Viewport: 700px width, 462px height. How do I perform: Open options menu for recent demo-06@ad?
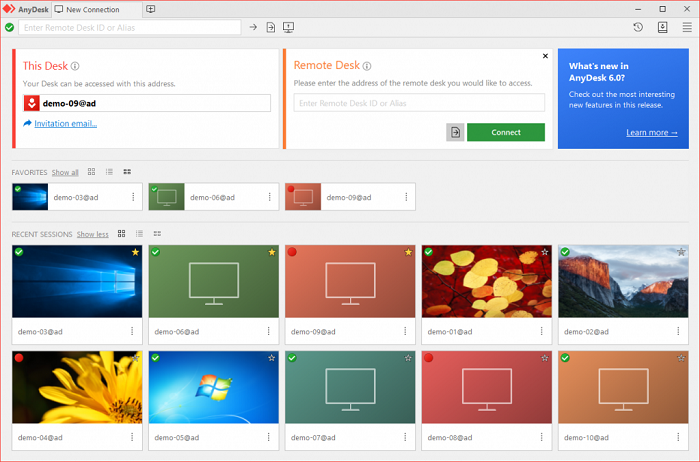tap(269, 331)
